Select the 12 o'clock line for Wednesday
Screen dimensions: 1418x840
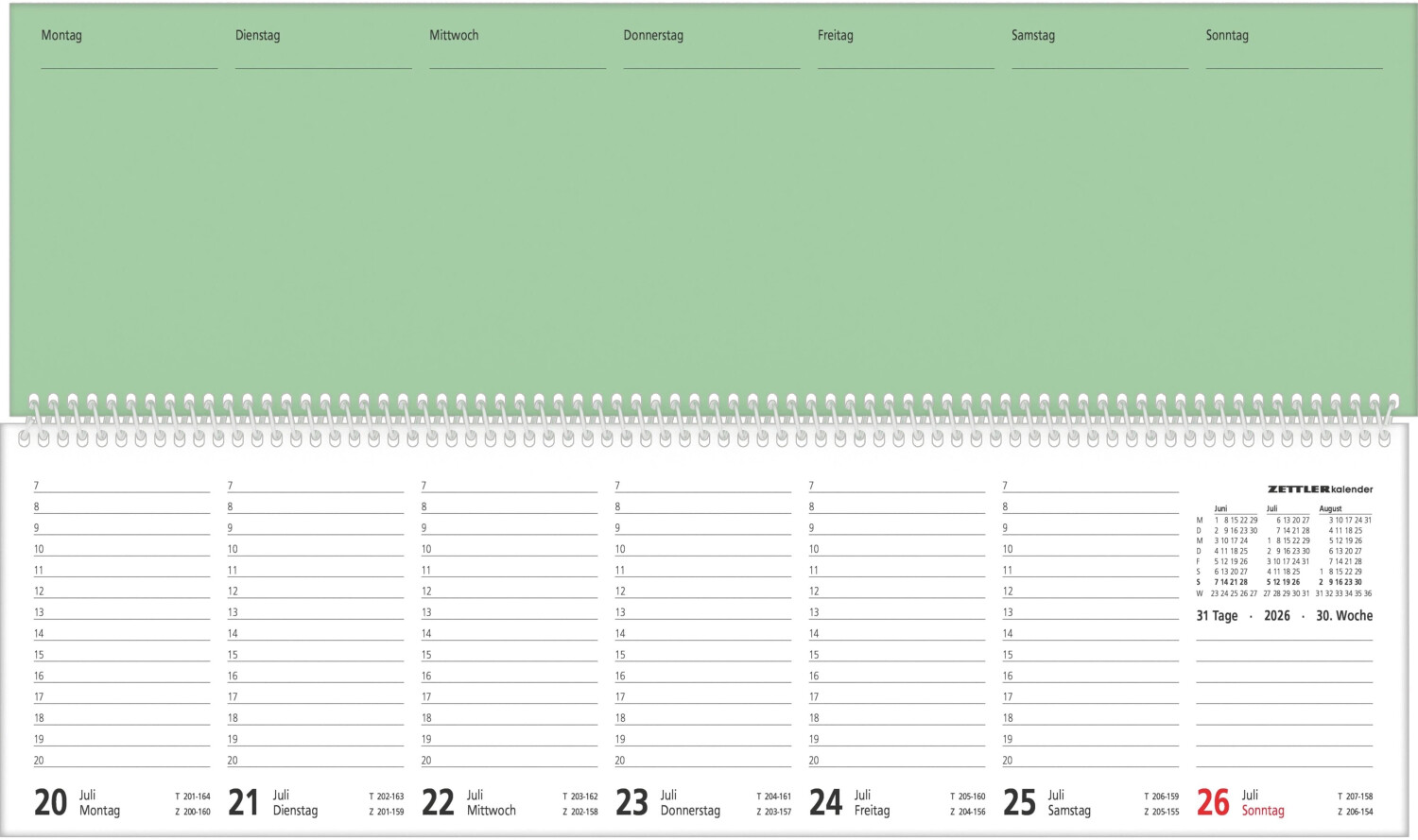[510, 592]
